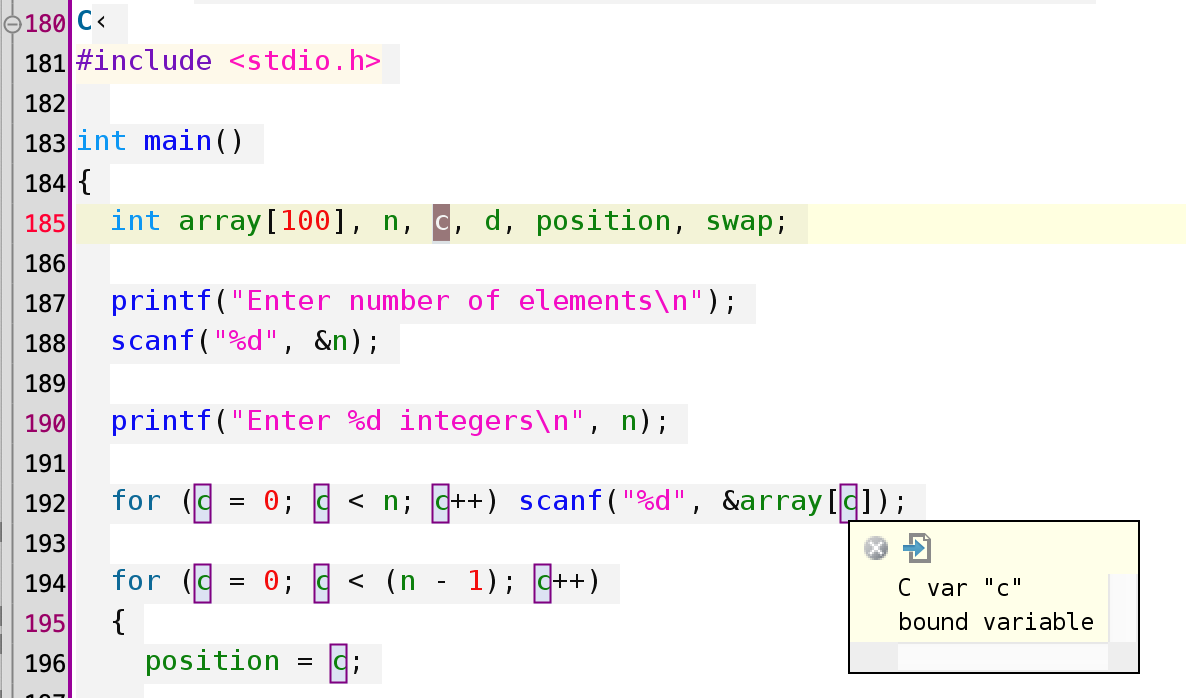Screen dimensions: 1186x698
Task: Click the "Enter %d integers\n" string
Action: [x=407, y=421]
